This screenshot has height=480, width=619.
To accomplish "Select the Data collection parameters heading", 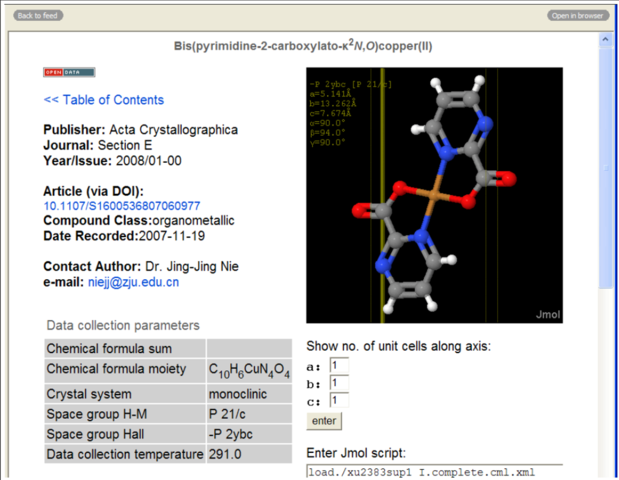I will click(123, 325).
